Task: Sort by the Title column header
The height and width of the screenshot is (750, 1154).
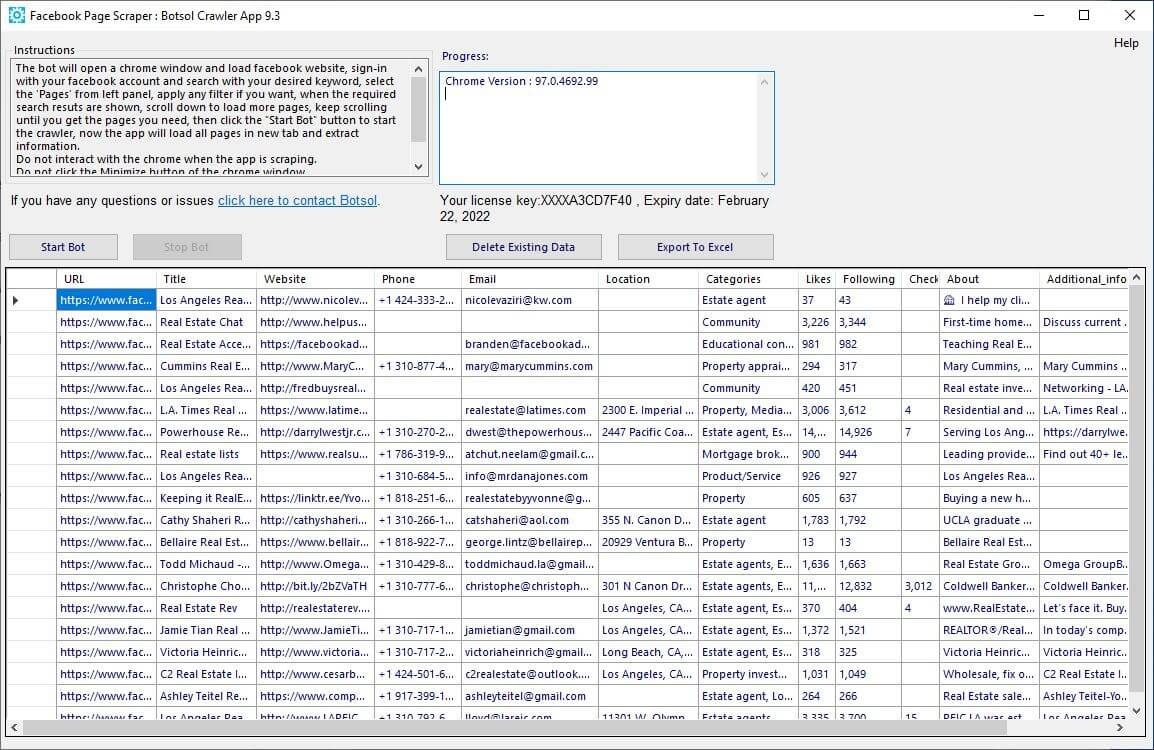Action: (206, 279)
